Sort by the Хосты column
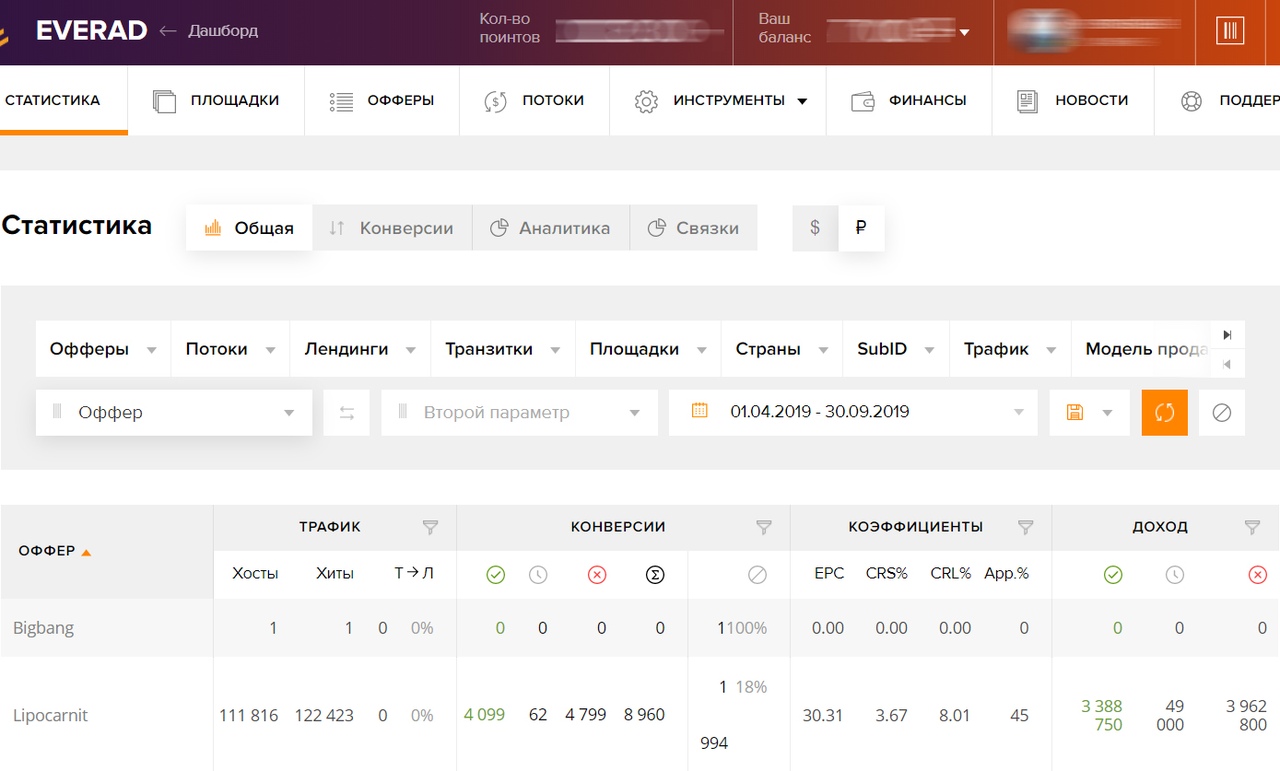 [x=255, y=573]
